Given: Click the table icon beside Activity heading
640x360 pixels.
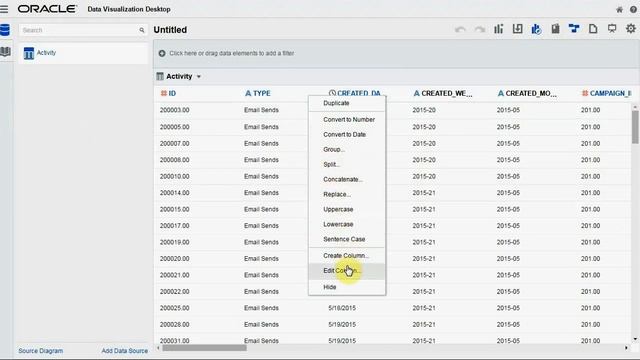Looking at the screenshot, I should [160, 76].
